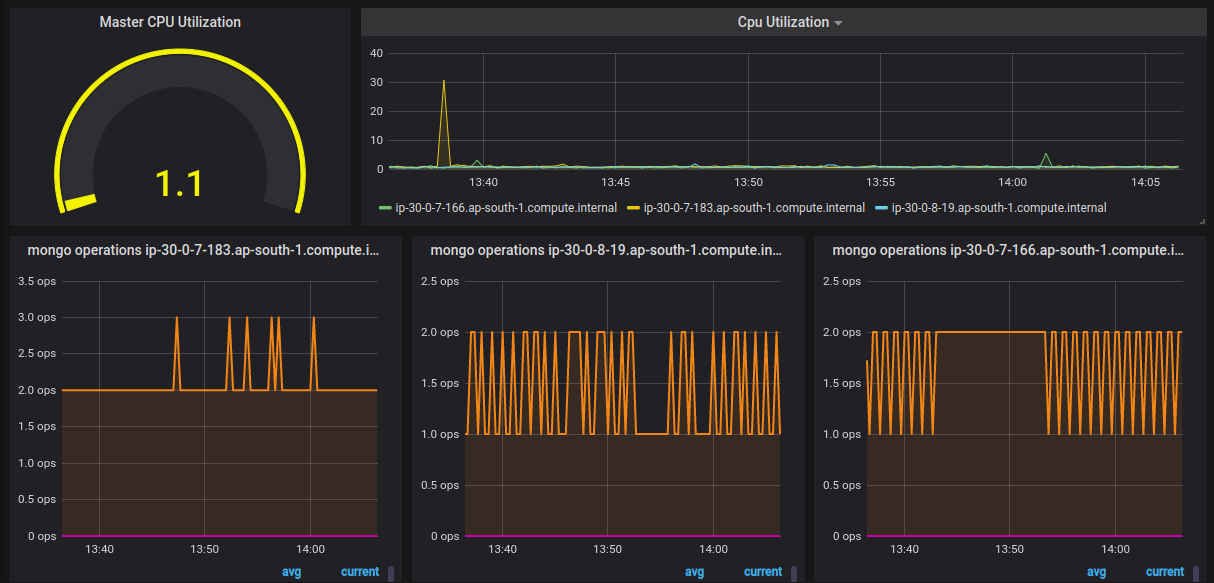Click the green CPU spike near 14:00
The height and width of the screenshot is (583, 1214).
1046,154
